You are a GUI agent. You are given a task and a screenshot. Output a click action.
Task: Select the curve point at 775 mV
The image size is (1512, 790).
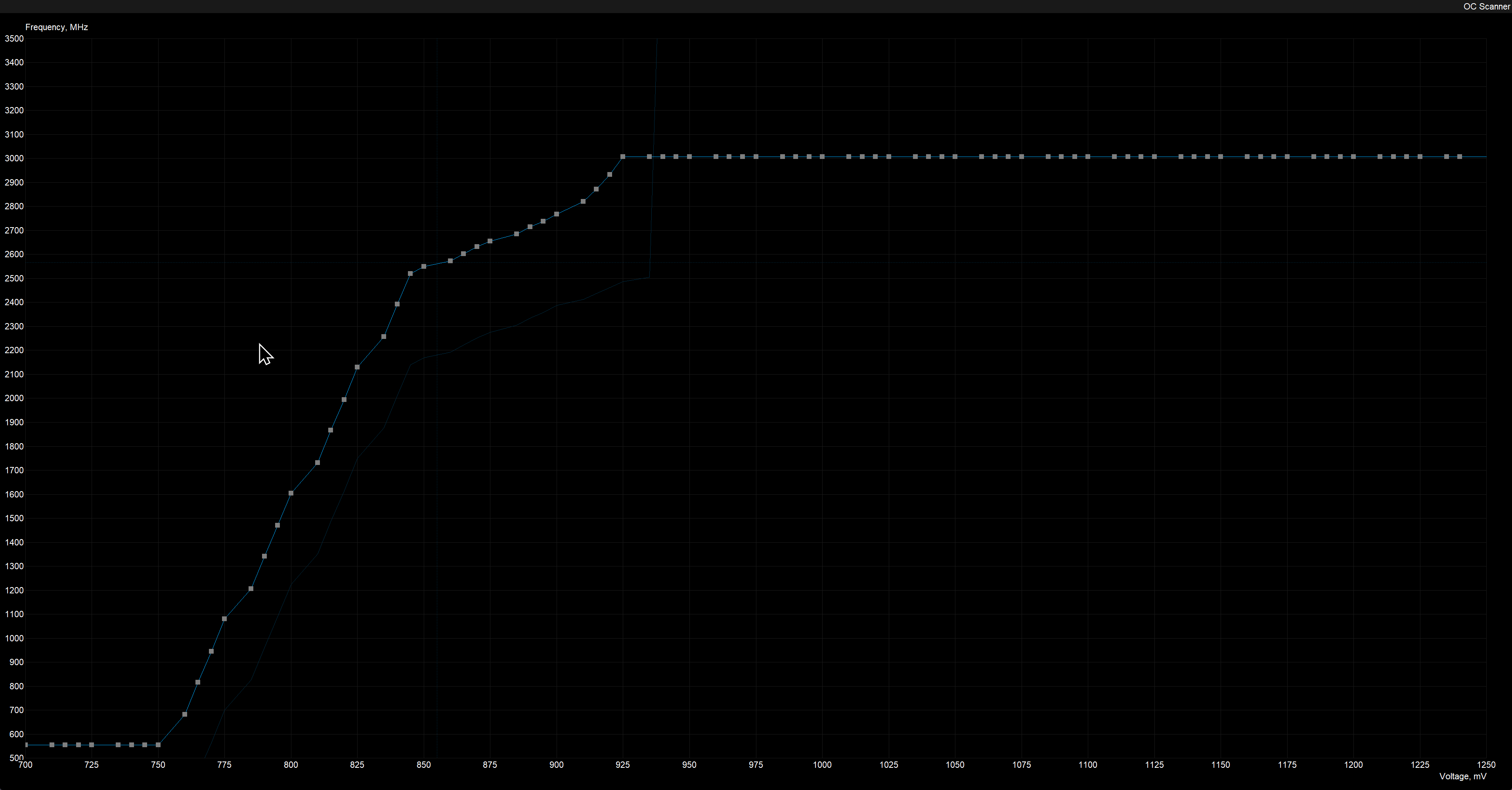[224, 619]
